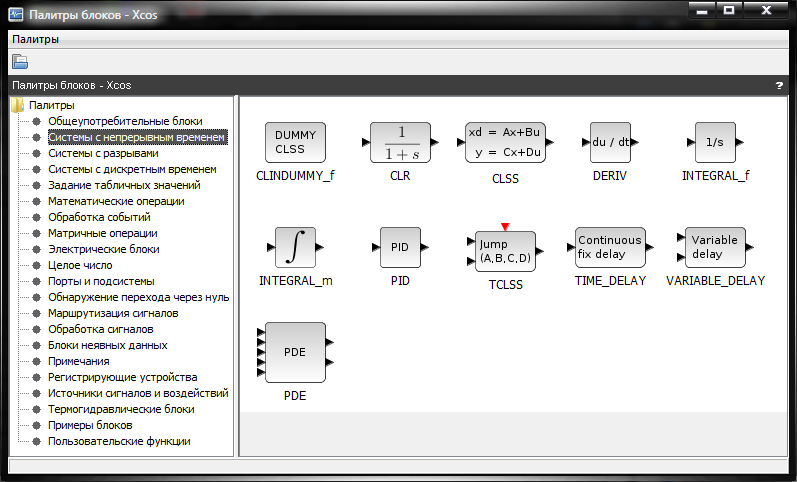Open Примечания palette
This screenshot has width=797, height=482.
click(x=79, y=362)
